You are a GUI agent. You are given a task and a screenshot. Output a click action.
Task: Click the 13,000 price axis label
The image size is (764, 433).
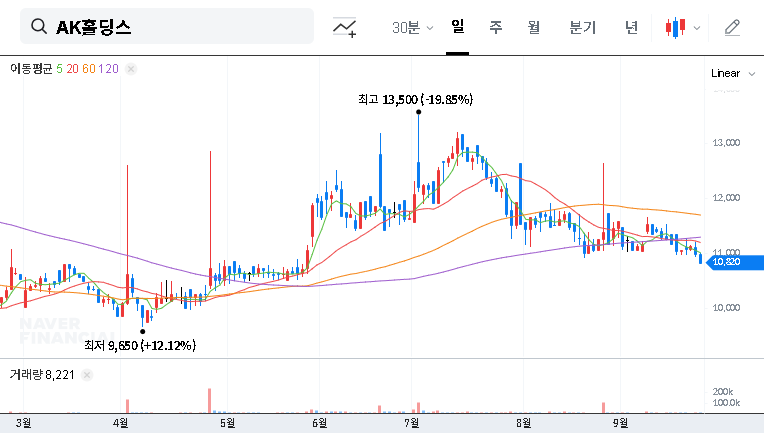pos(726,143)
